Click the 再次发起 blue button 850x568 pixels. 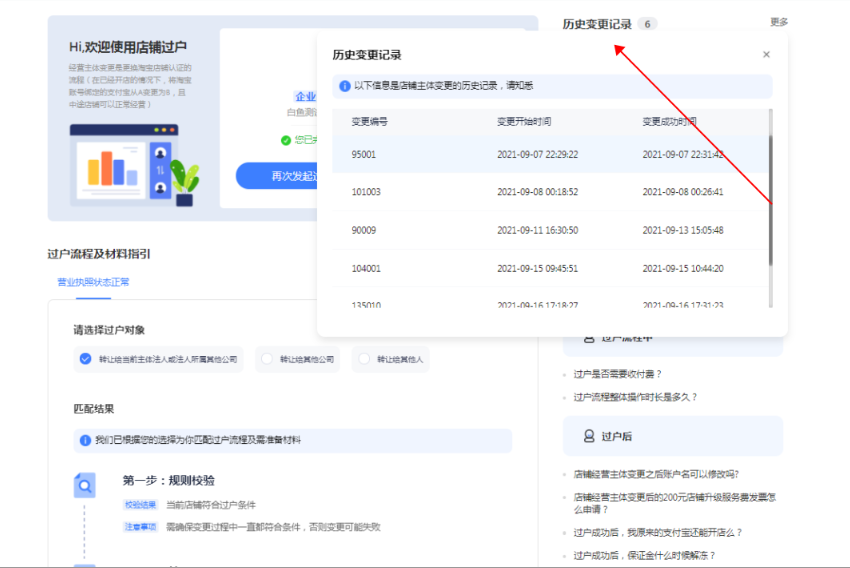[x=276, y=176]
